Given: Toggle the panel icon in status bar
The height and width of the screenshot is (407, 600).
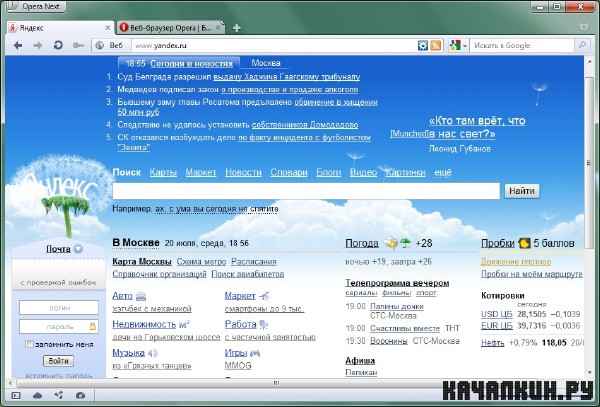Looking at the screenshot, I should [16, 396].
